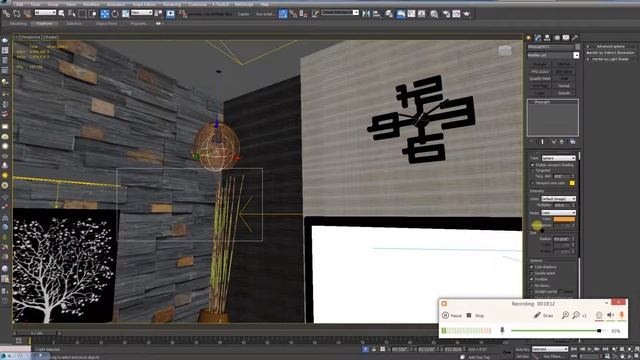Toggle the Double-sided checkbox
Image resolution: width=640 pixels, height=360 pixels.
[532, 273]
